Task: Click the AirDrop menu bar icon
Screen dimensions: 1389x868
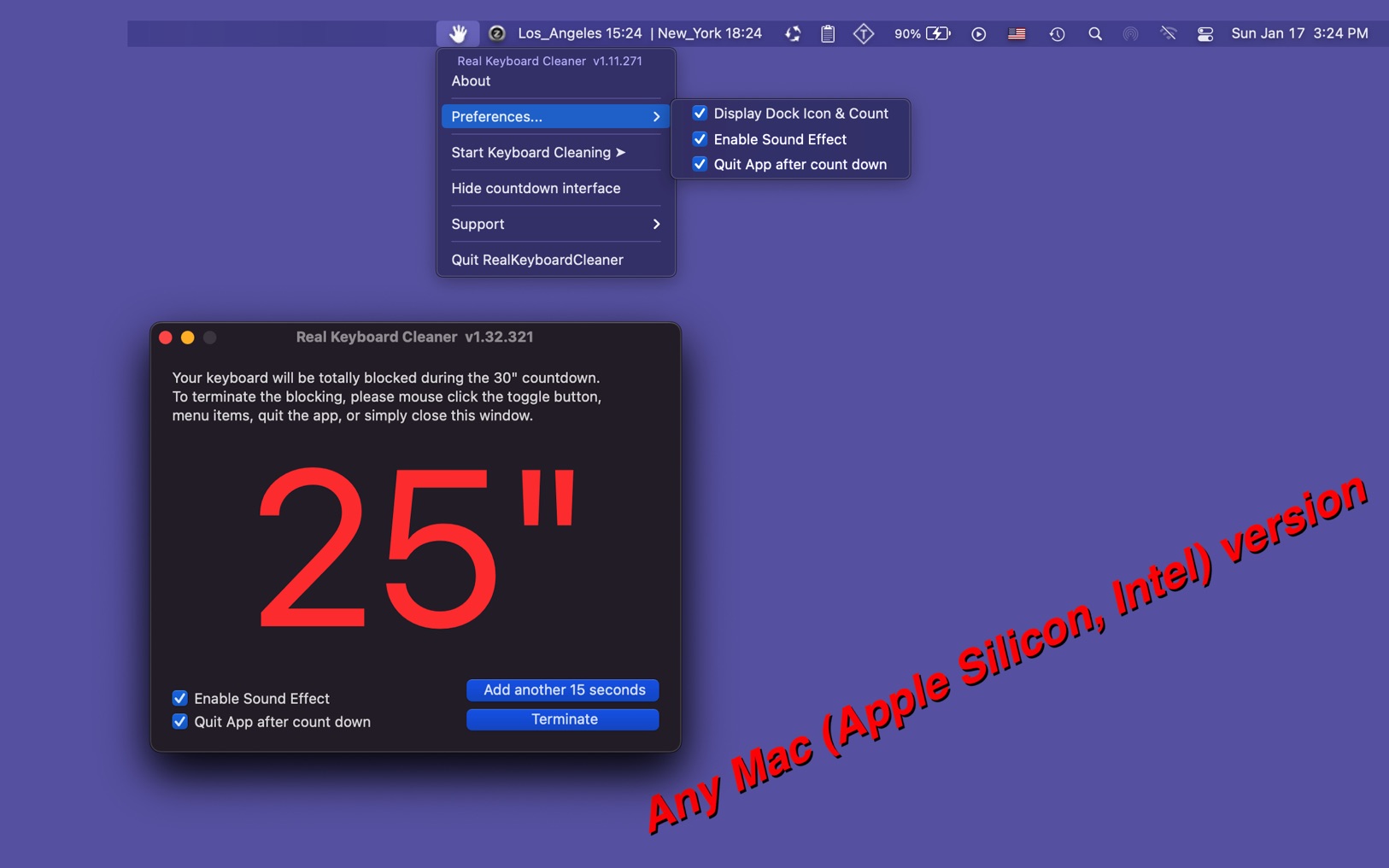Action: pos(1131,34)
